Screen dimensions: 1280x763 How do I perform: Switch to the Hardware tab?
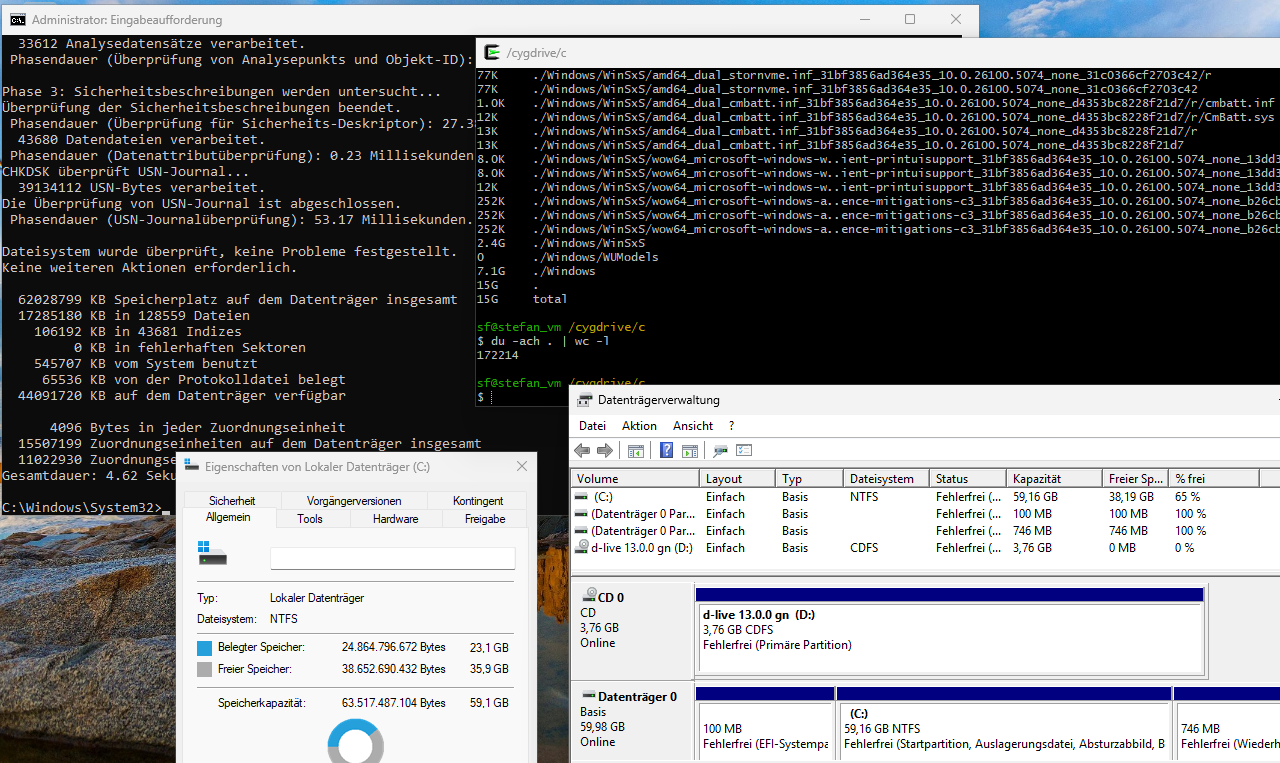396,519
